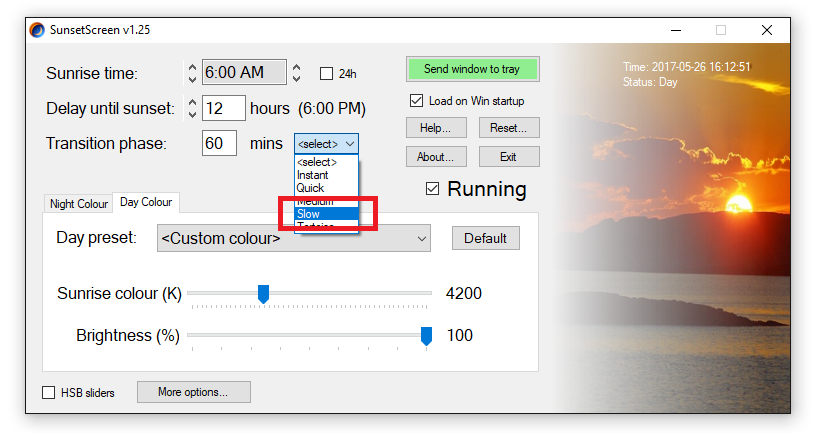Image resolution: width=814 pixels, height=433 pixels.
Task: Decrease delay until sunset with down arrow
Action: (192, 114)
